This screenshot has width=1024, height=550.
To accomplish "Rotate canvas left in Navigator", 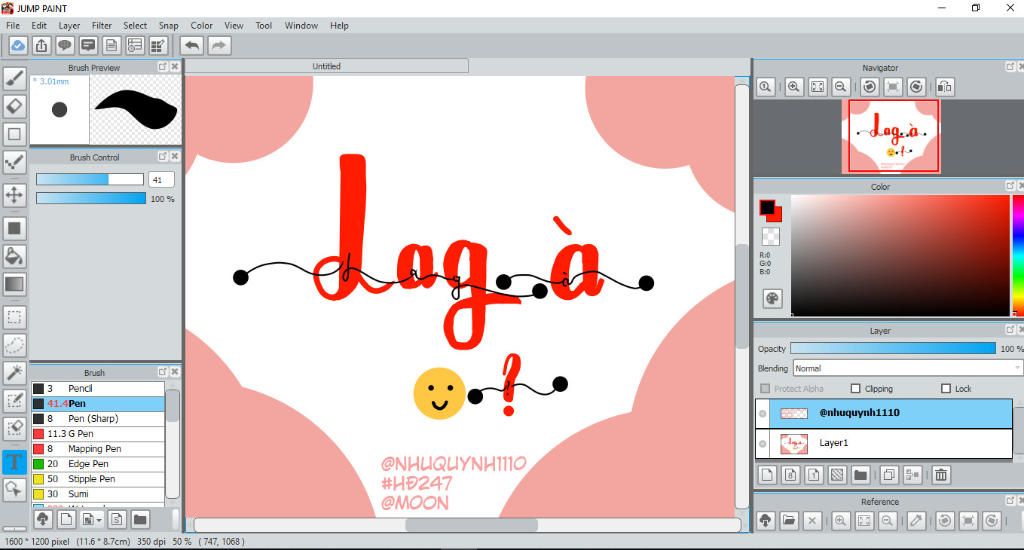I will [869, 86].
